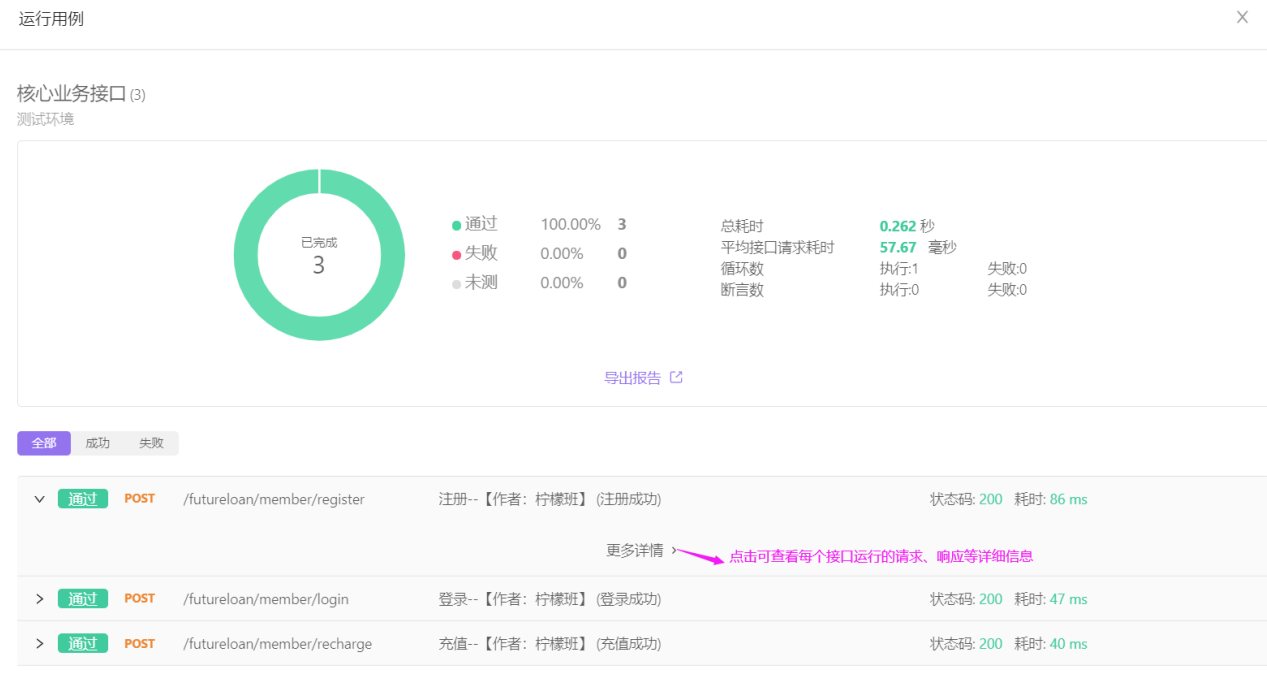Click the 通过 badge on login row
The height and width of the screenshot is (676, 1267).
click(83, 599)
